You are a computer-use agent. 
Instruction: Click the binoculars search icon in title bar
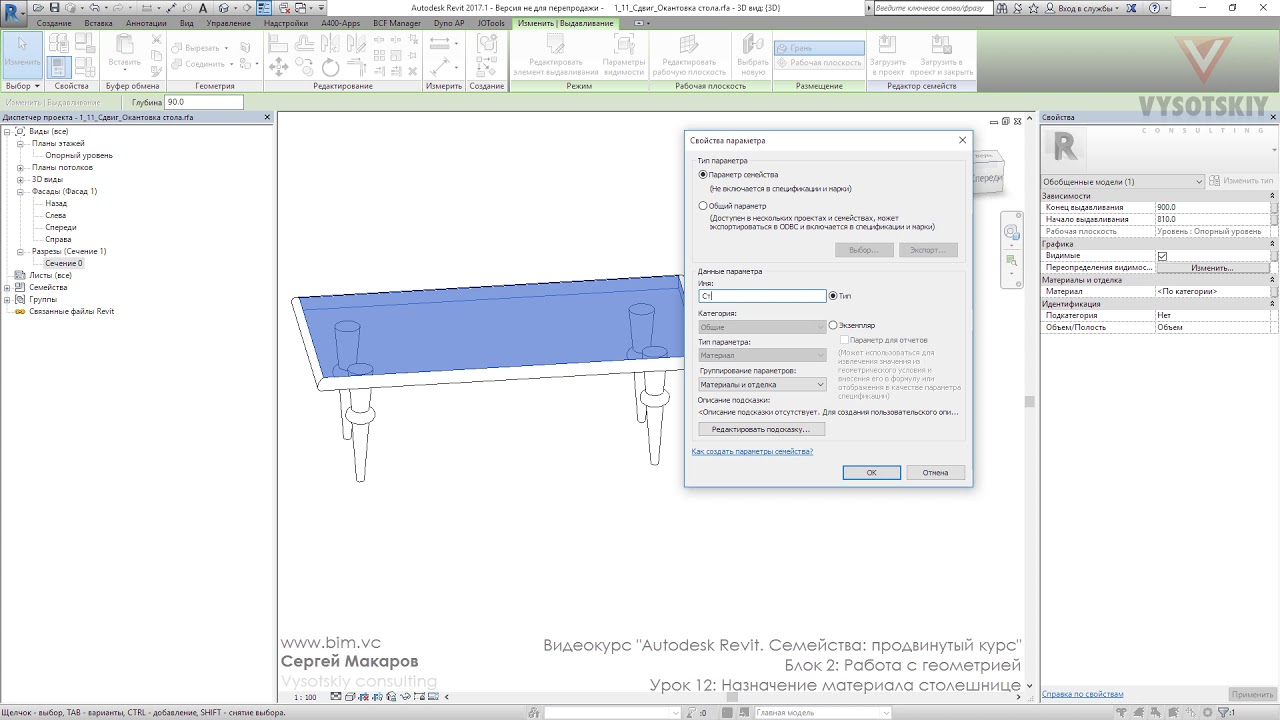point(1004,8)
